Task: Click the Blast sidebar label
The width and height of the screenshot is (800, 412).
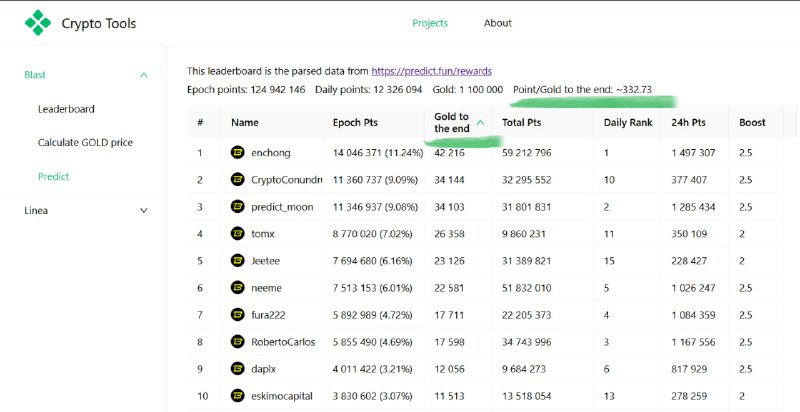Action: (35, 75)
